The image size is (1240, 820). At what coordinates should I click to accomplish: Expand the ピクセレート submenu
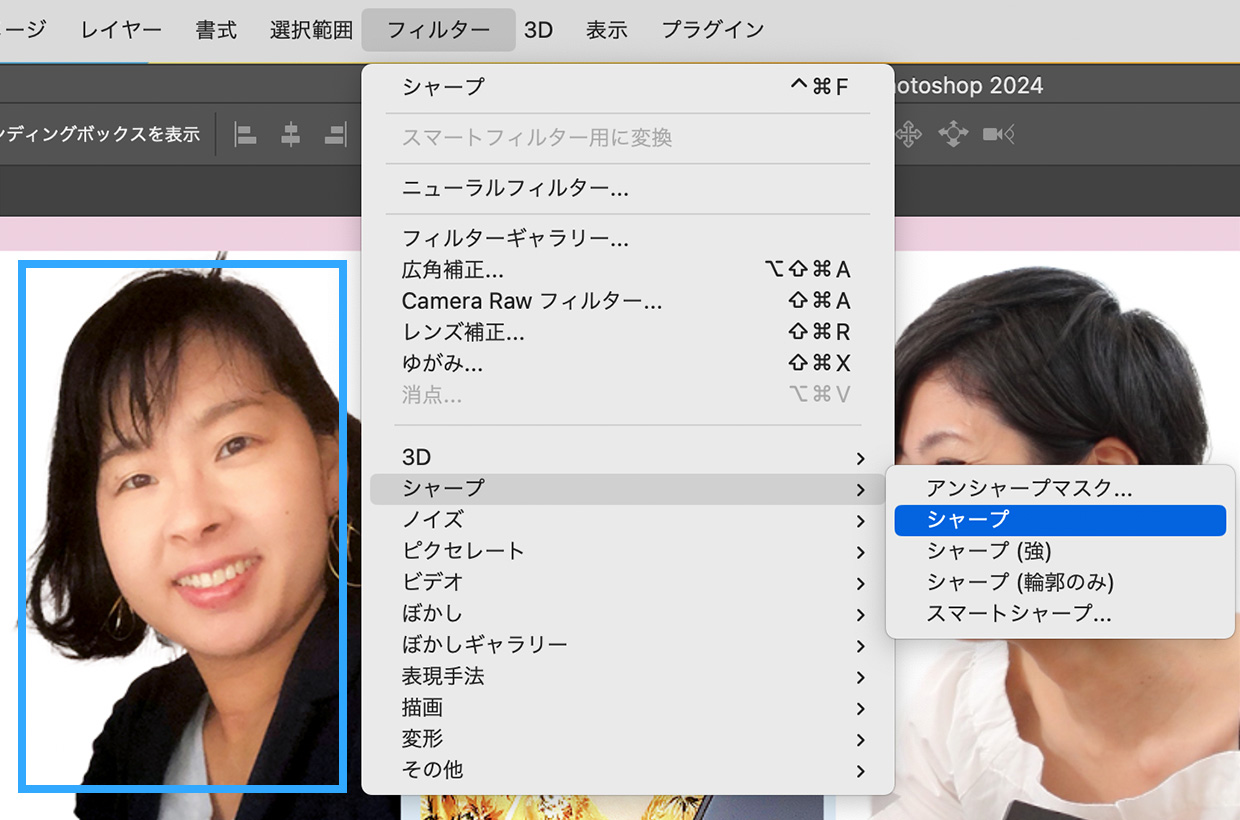click(x=627, y=551)
